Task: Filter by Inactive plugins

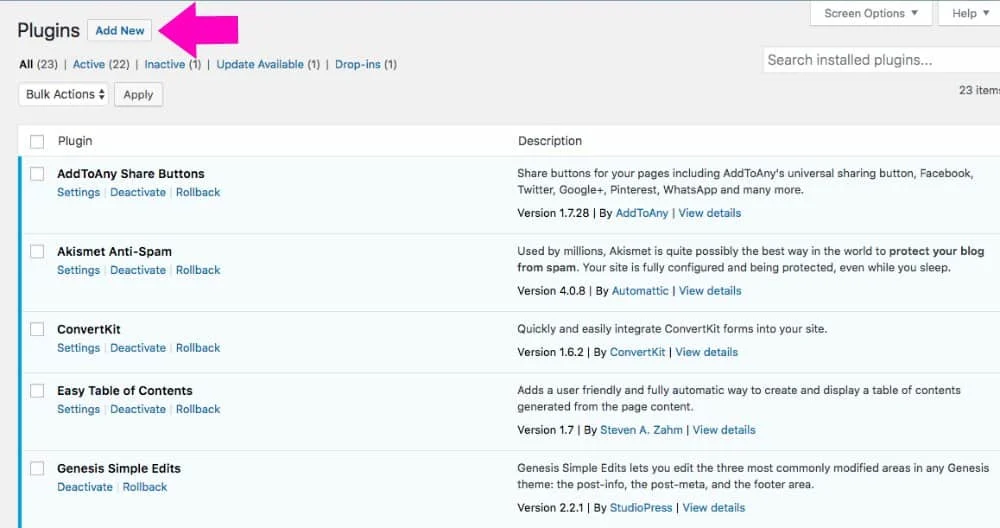Action: pyautogui.click(x=165, y=64)
